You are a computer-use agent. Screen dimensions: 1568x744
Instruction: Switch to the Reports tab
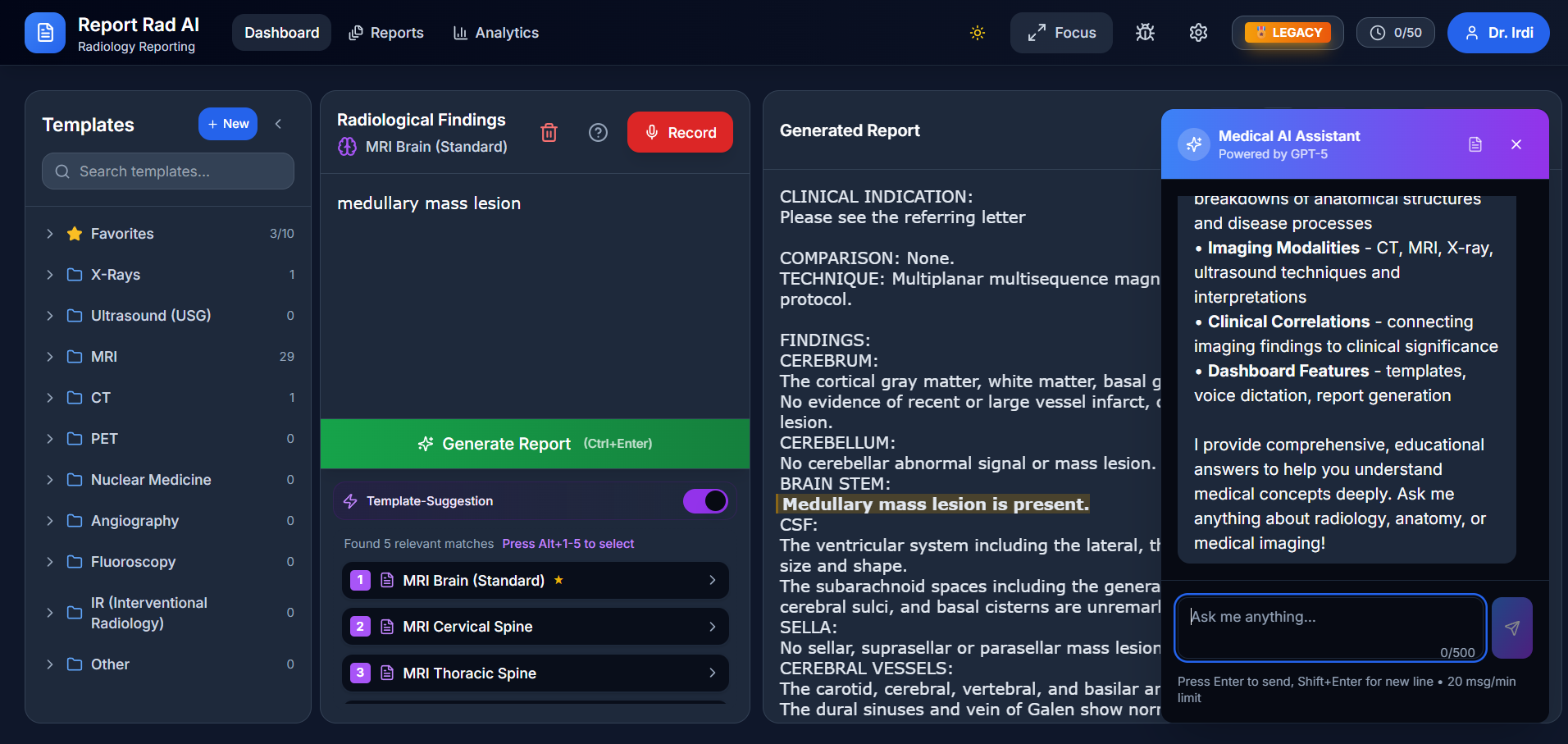pyautogui.click(x=385, y=33)
